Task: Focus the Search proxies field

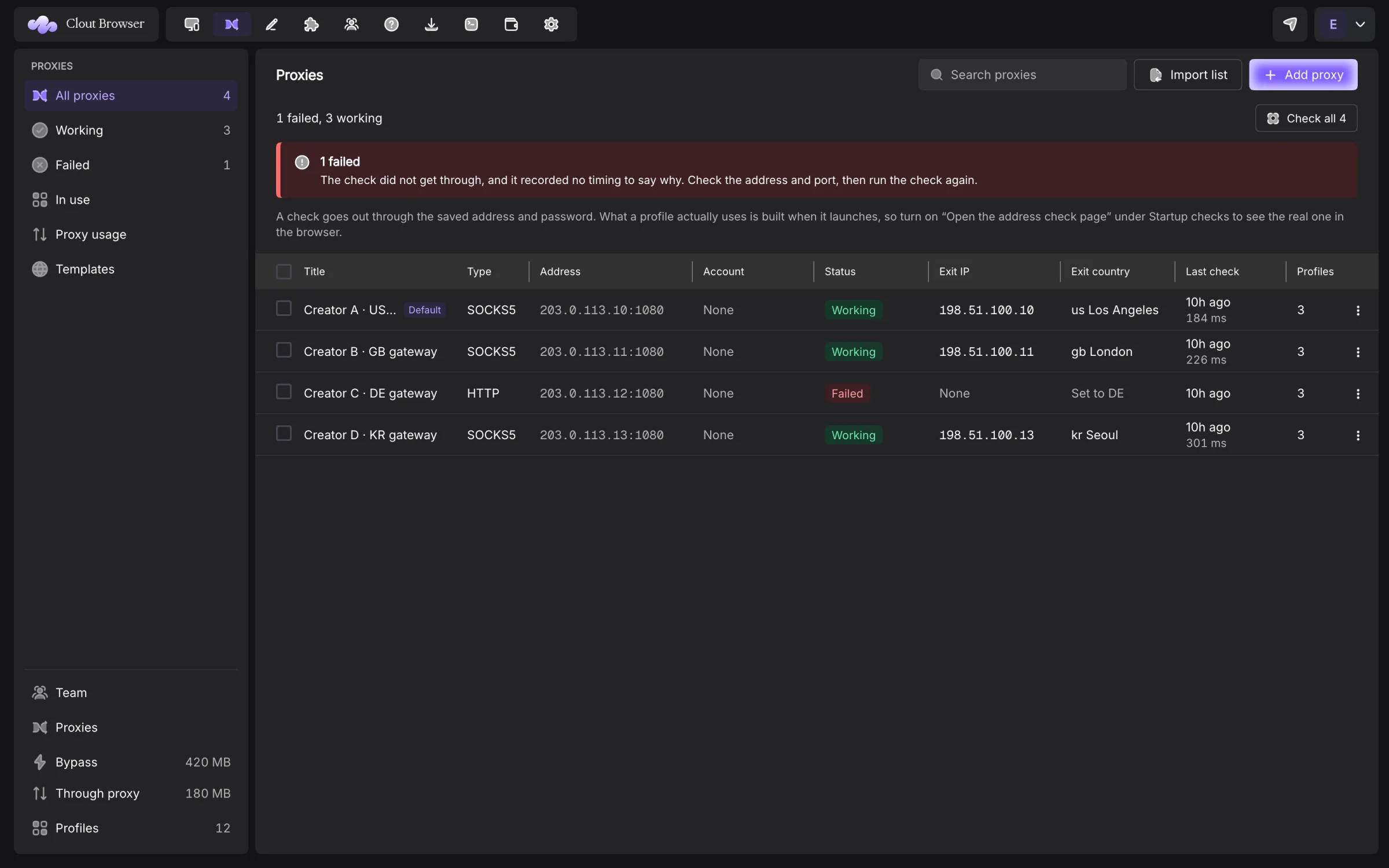Action: (x=1022, y=75)
